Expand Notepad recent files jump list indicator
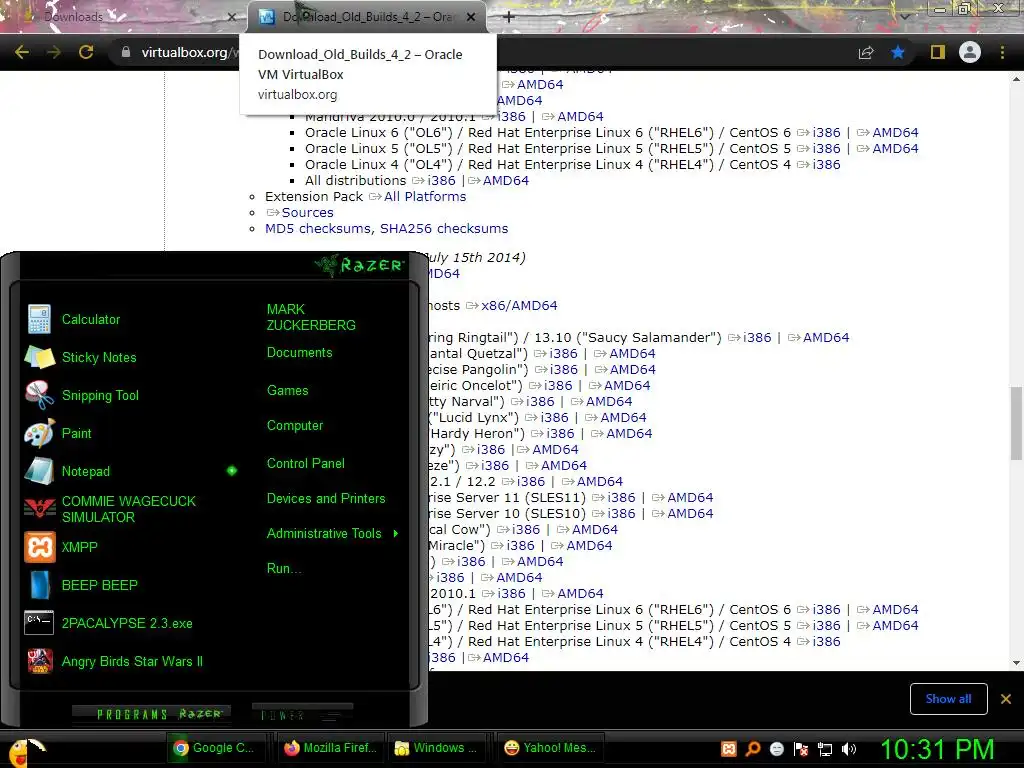 (232, 471)
